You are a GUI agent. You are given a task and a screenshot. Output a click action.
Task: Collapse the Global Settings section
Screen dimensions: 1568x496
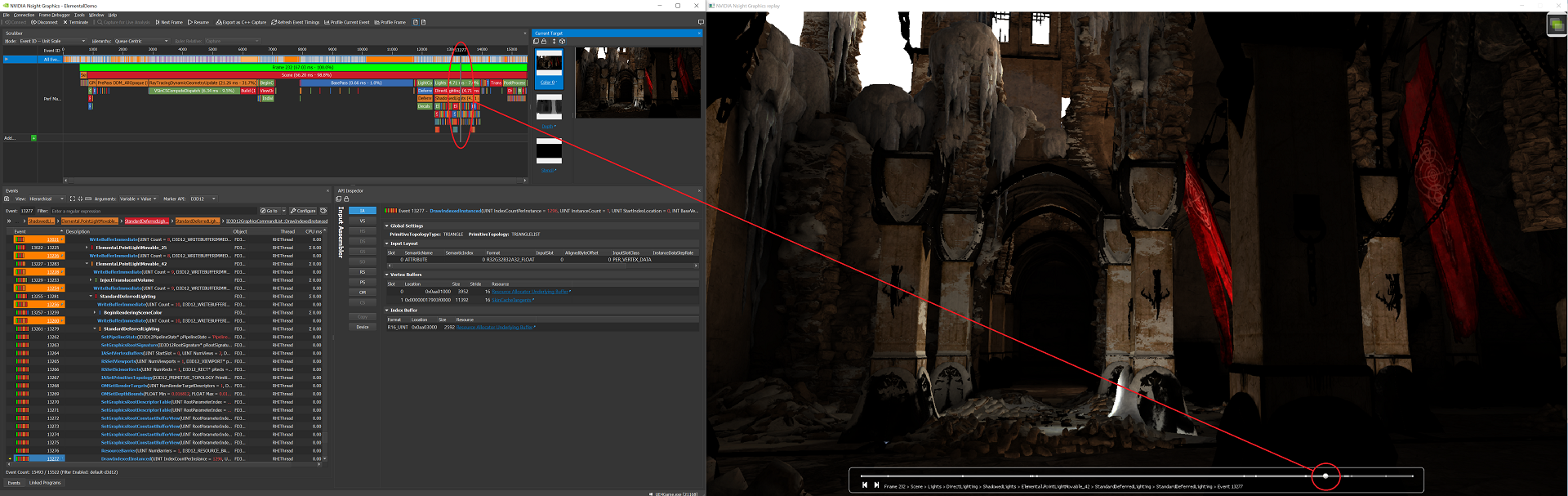(387, 226)
